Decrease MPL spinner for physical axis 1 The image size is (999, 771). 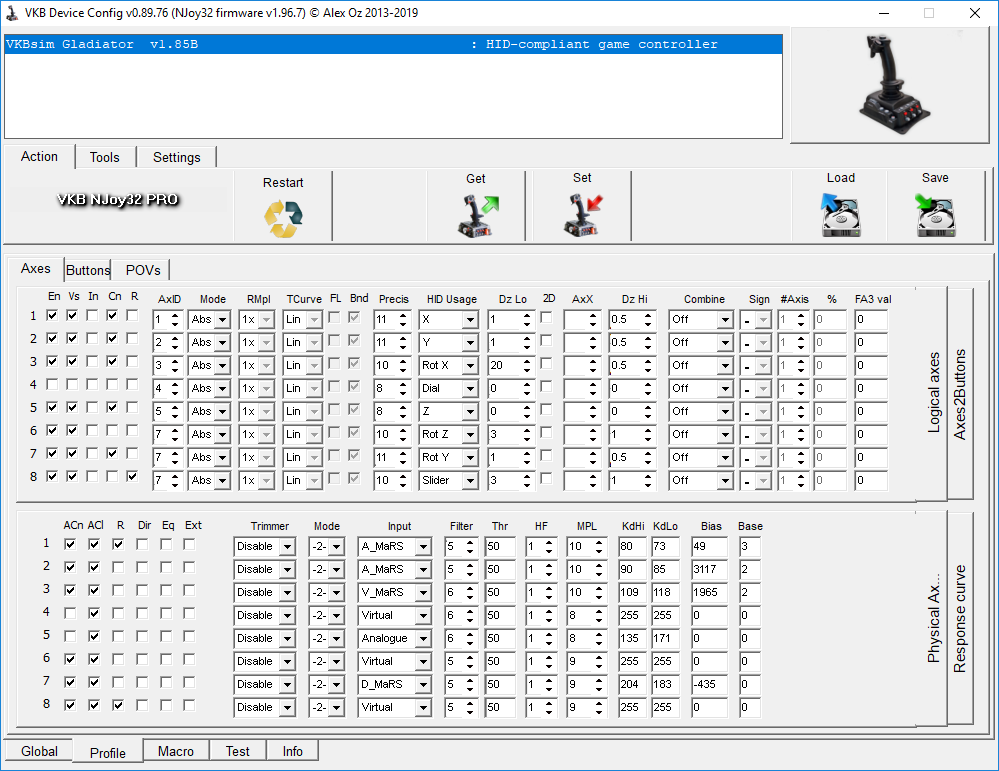pyautogui.click(x=599, y=551)
